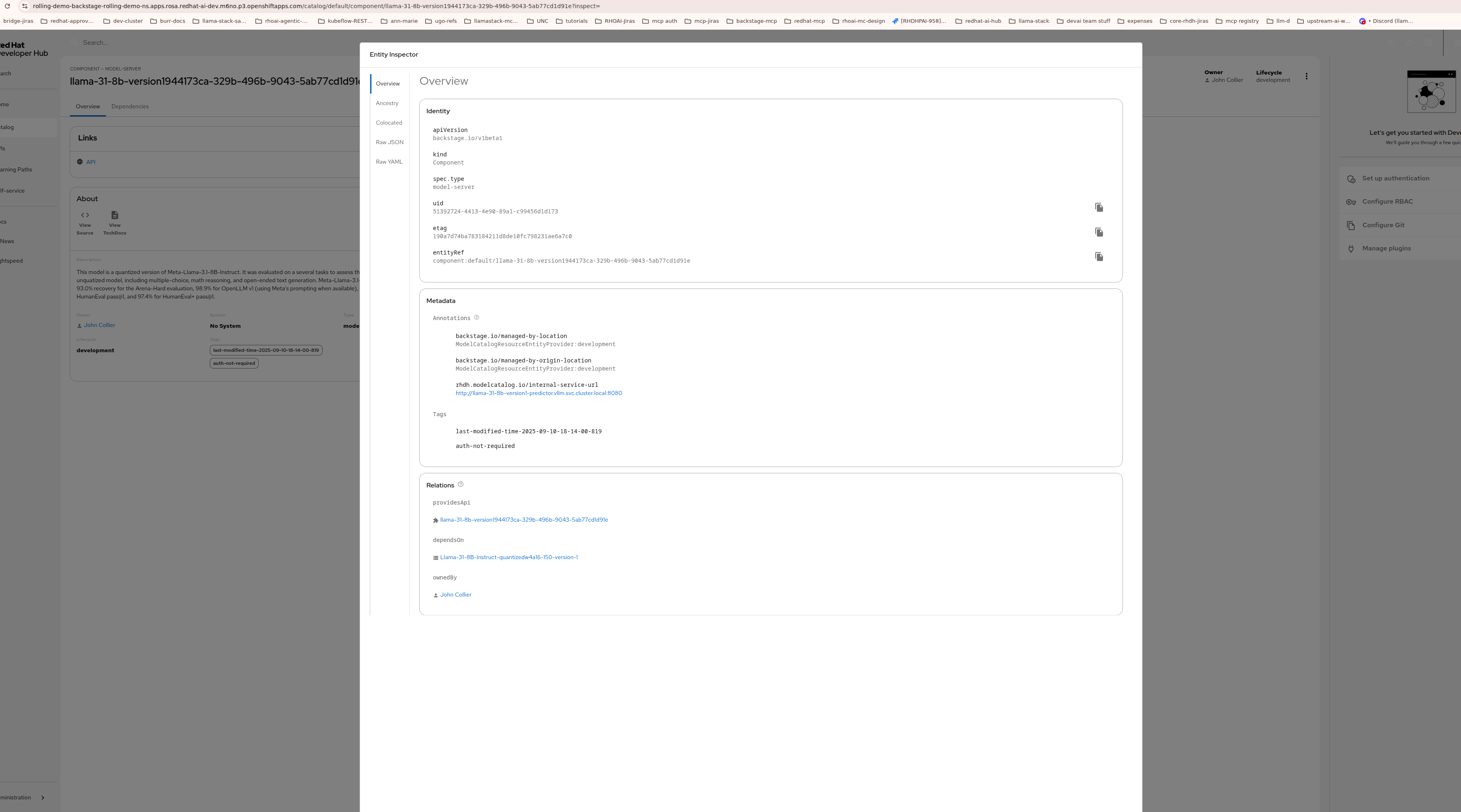Copy the etag value
The height and width of the screenshot is (812, 1461).
pos(1098,232)
